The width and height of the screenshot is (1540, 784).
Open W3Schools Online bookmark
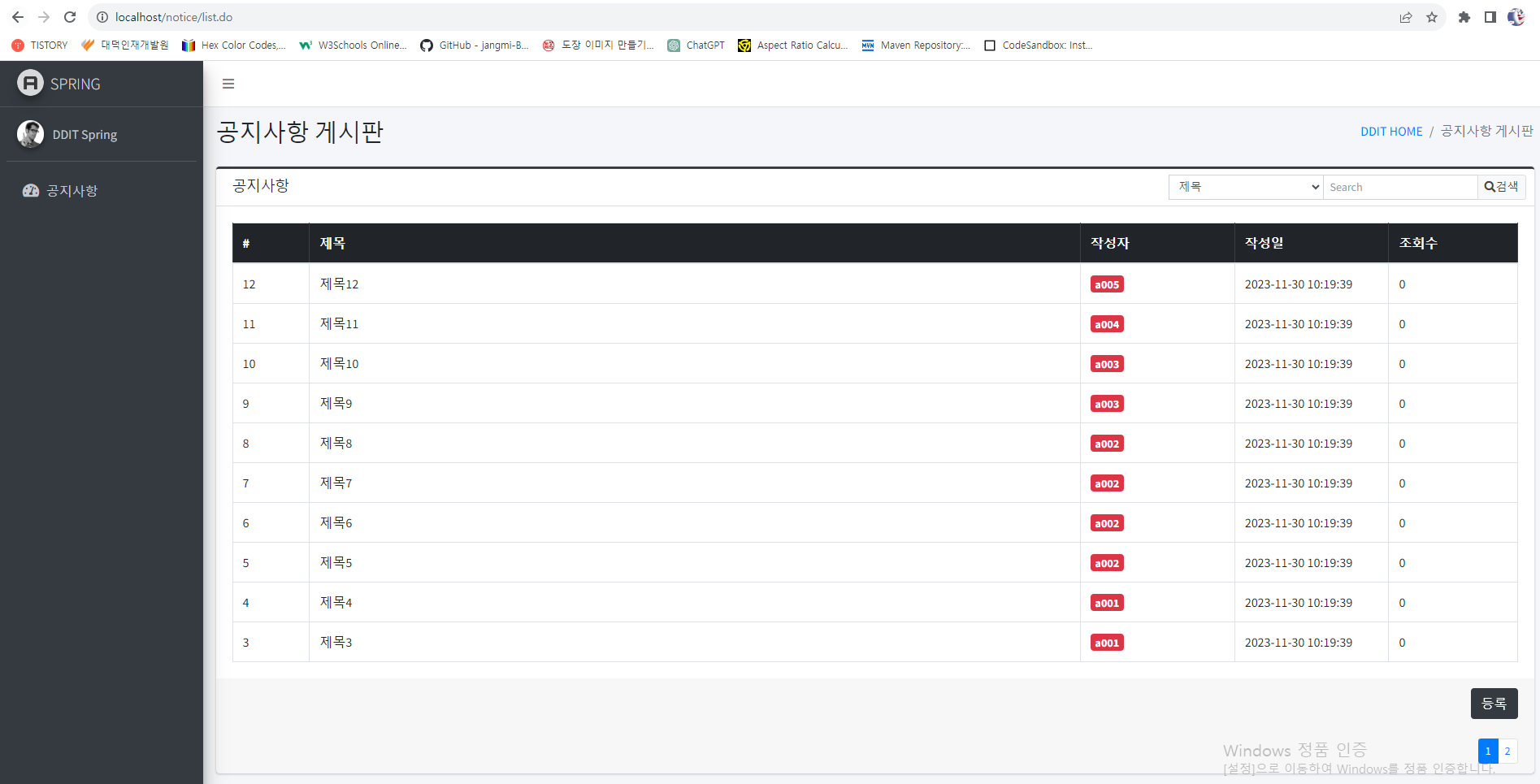(353, 45)
